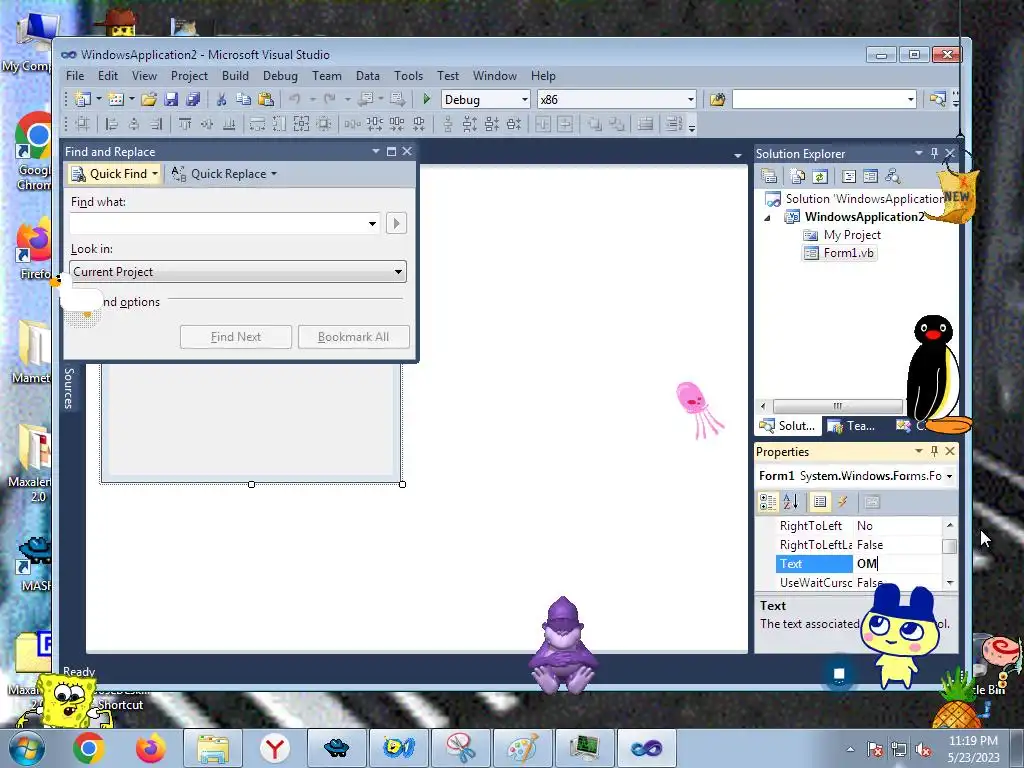
Task: Open the Project menu
Action: [189, 76]
